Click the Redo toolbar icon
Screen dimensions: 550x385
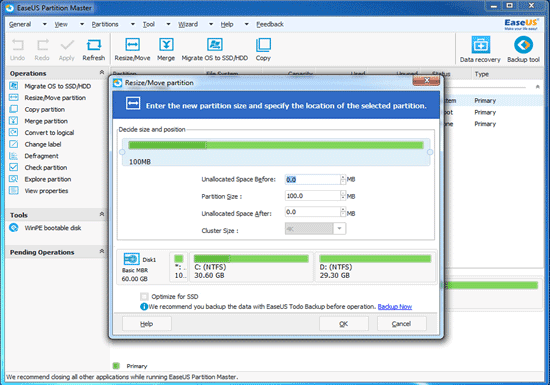[x=42, y=45]
